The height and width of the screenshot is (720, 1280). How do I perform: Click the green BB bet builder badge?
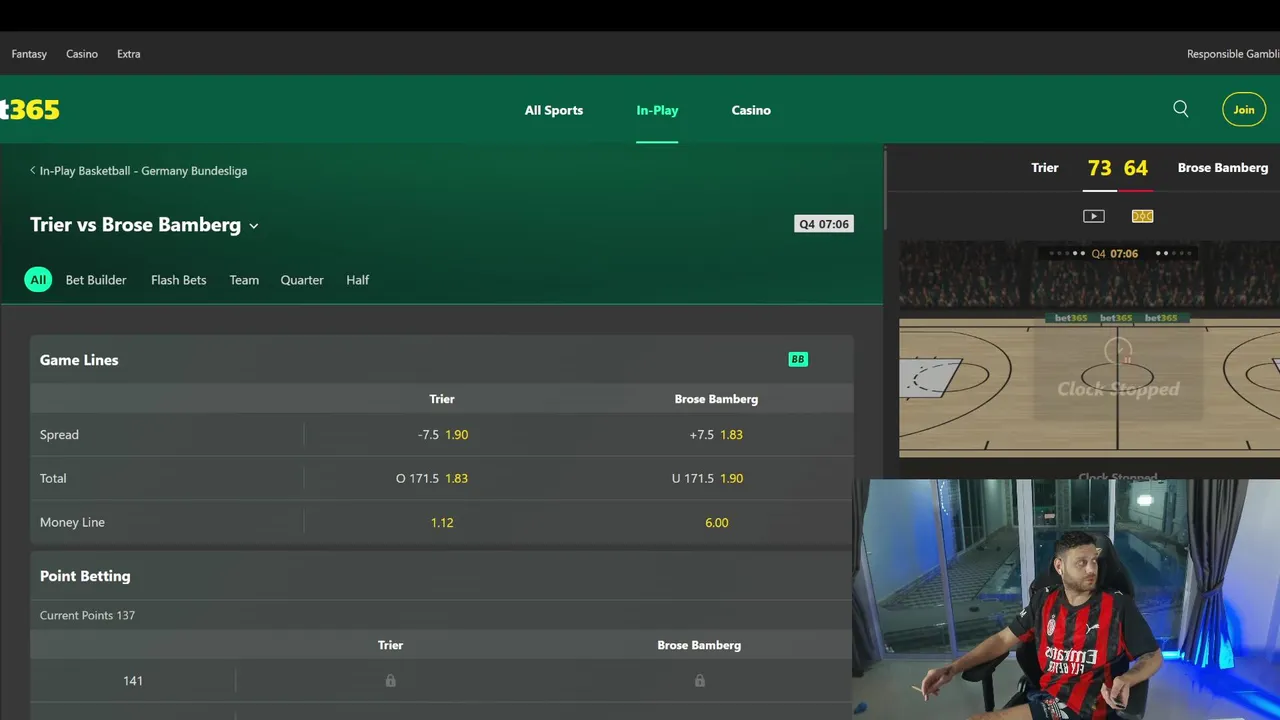(x=798, y=360)
